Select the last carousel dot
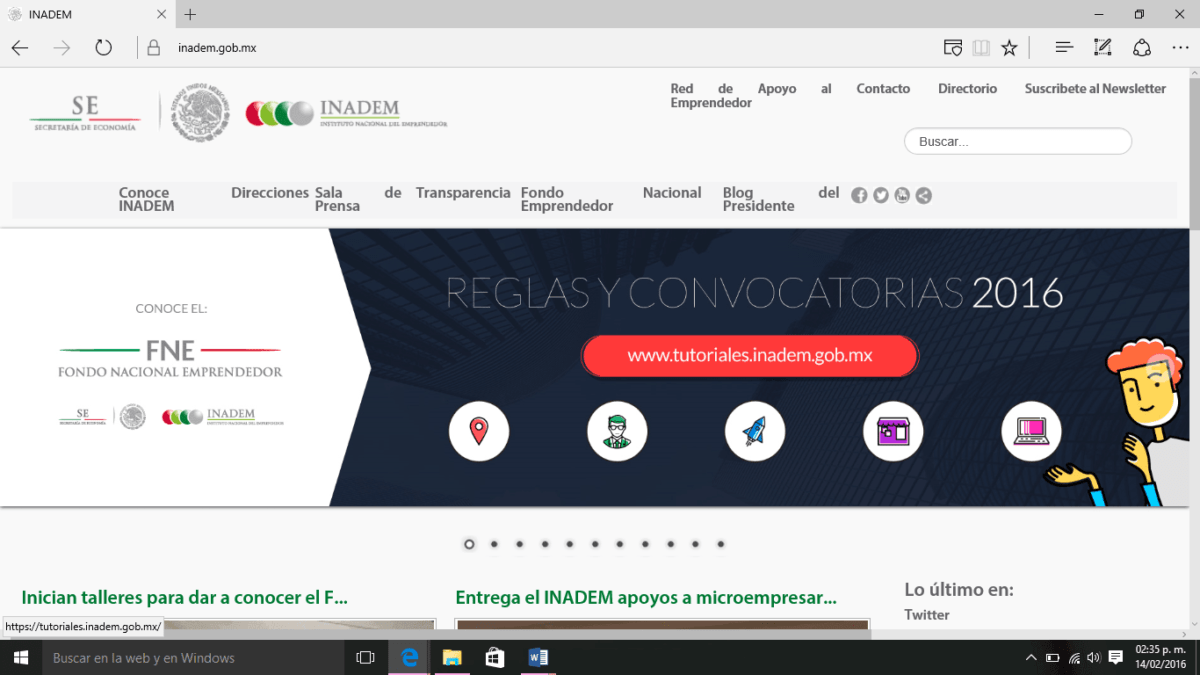This screenshot has width=1200, height=675. click(720, 544)
